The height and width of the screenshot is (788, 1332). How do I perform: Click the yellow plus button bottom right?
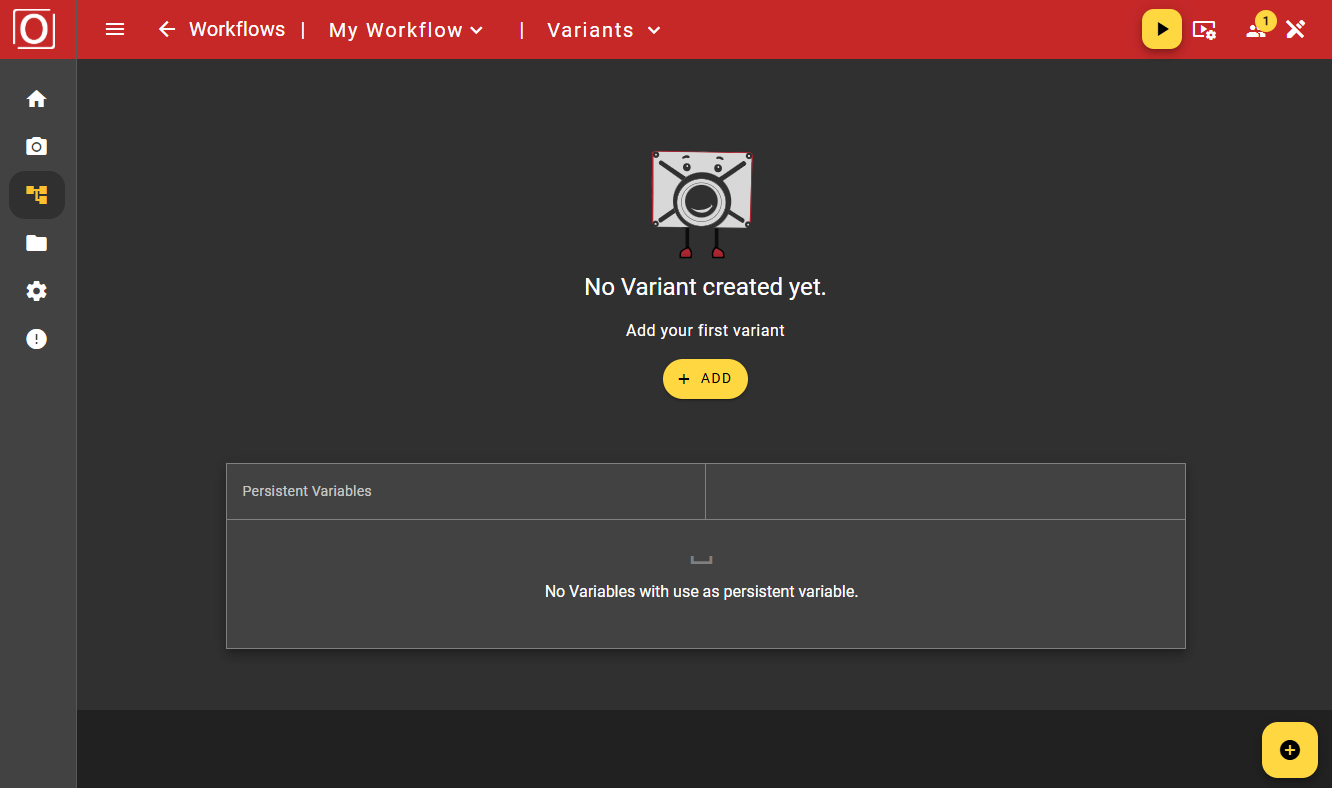point(1289,749)
